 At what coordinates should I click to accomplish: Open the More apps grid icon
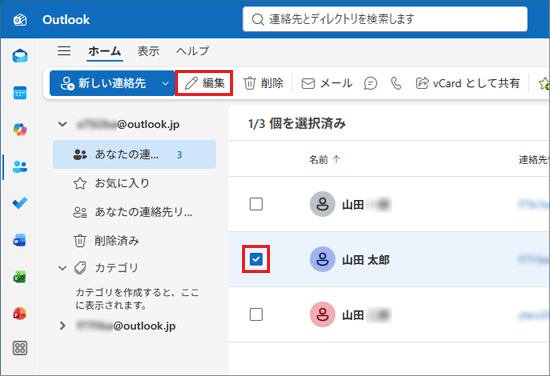pos(20,348)
